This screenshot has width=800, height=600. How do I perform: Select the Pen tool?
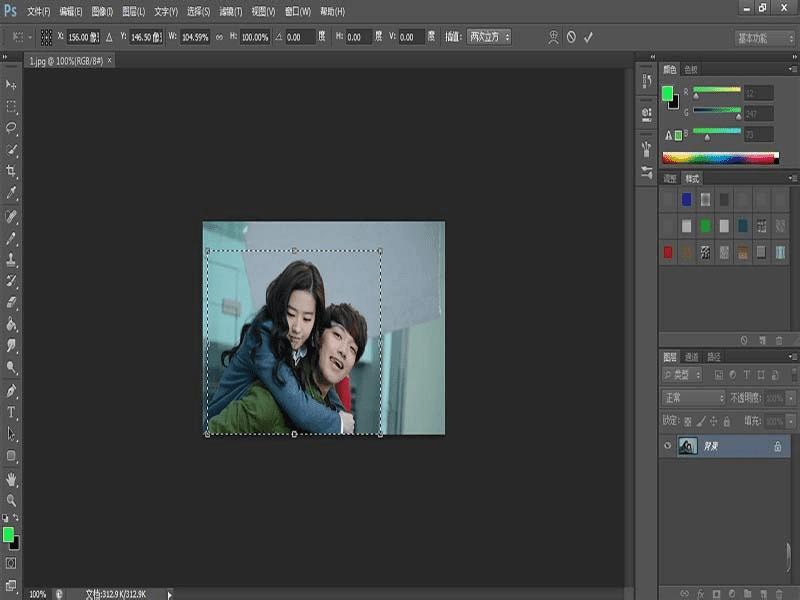[12, 390]
